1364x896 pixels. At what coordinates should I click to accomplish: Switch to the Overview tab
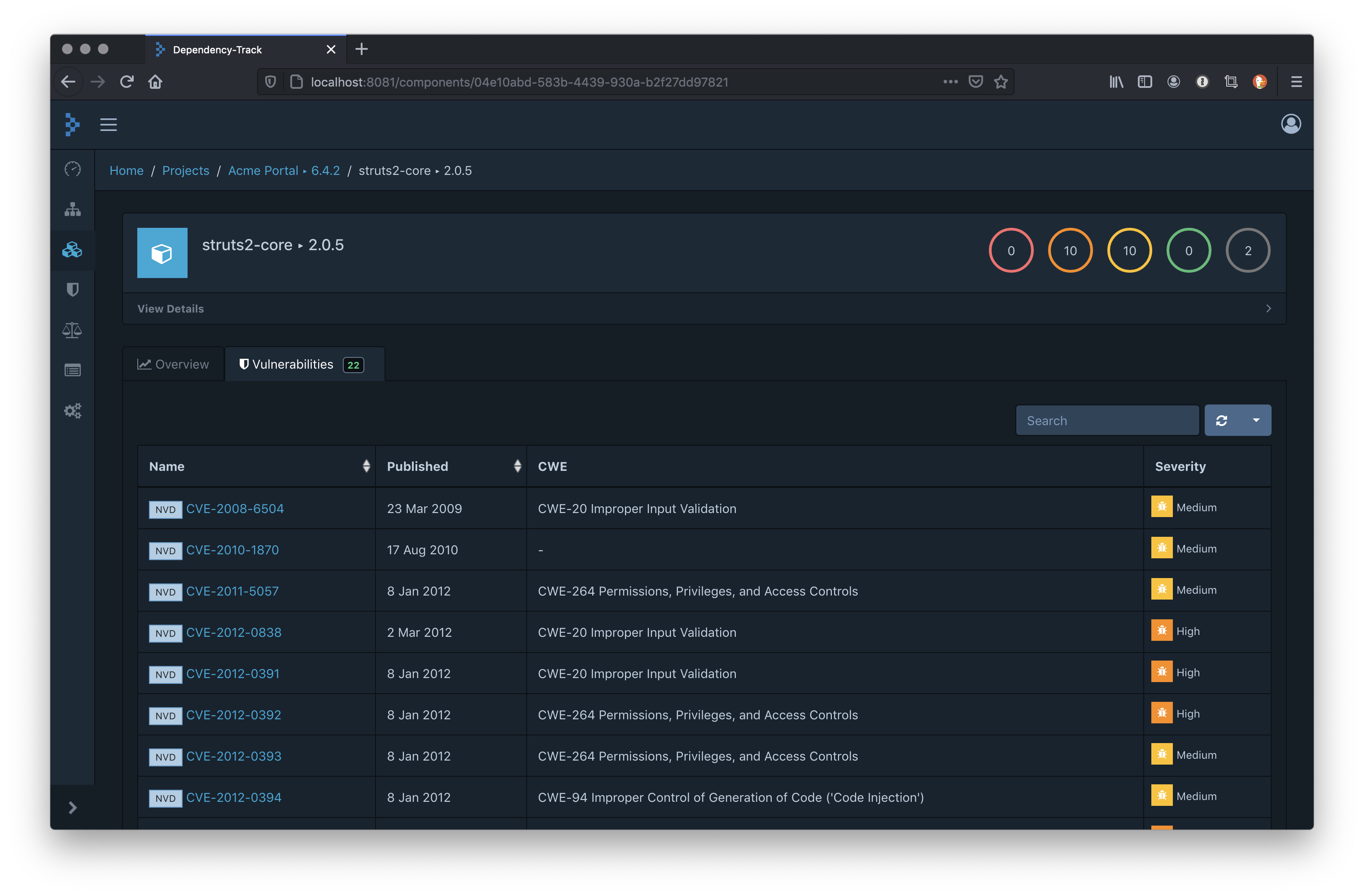(177, 363)
